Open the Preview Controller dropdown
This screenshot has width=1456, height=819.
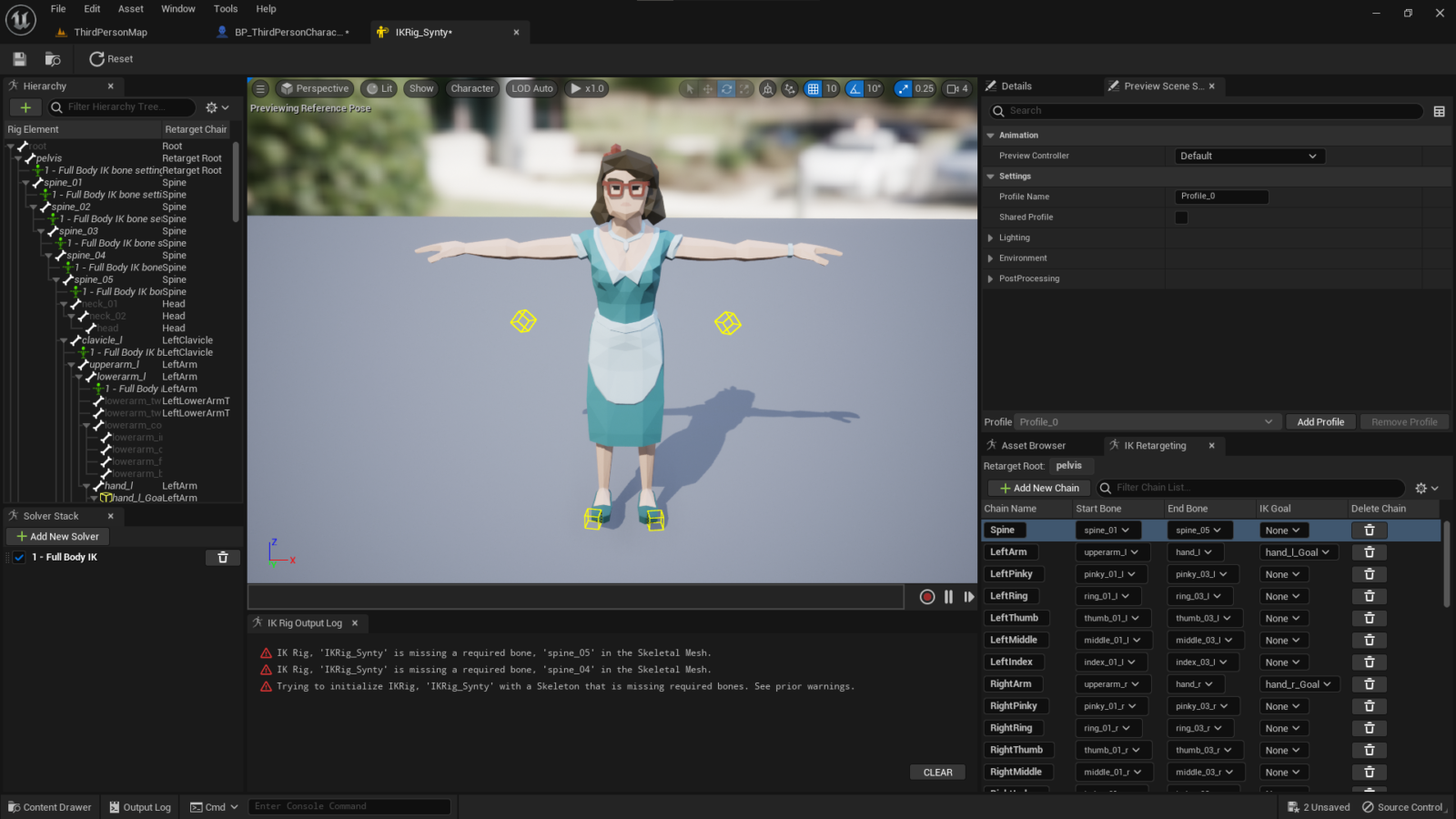[x=1248, y=155]
